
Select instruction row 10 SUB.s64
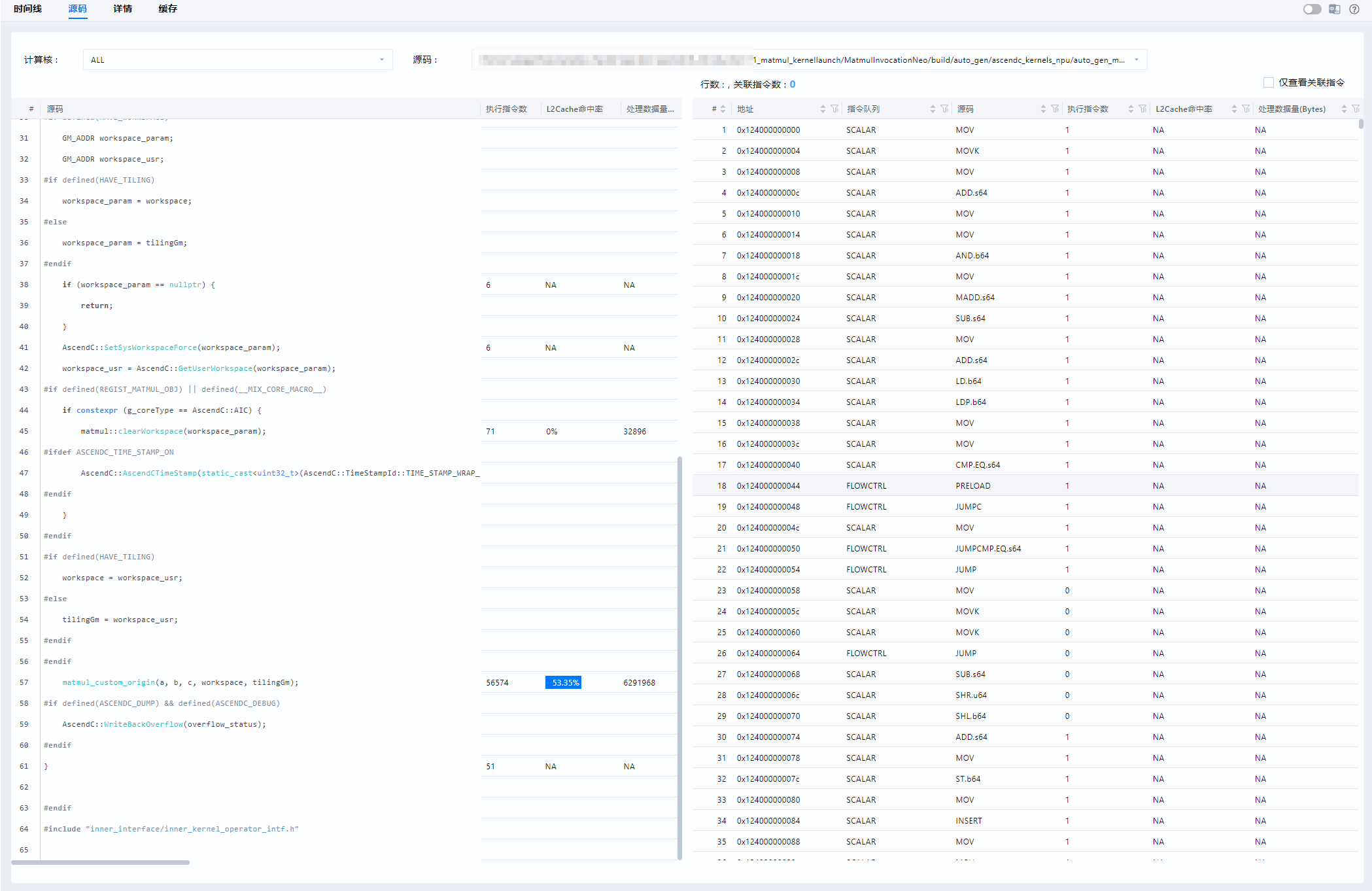click(x=1025, y=318)
